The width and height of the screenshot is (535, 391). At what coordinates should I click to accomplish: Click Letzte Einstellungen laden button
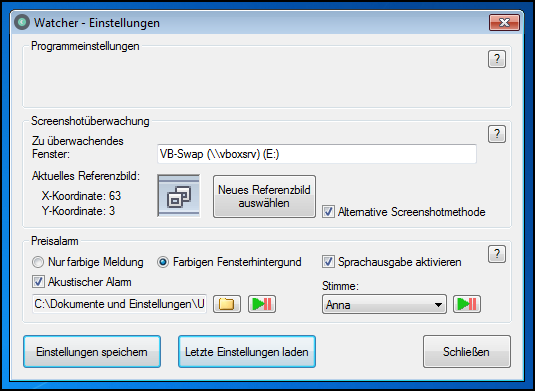tap(247, 352)
